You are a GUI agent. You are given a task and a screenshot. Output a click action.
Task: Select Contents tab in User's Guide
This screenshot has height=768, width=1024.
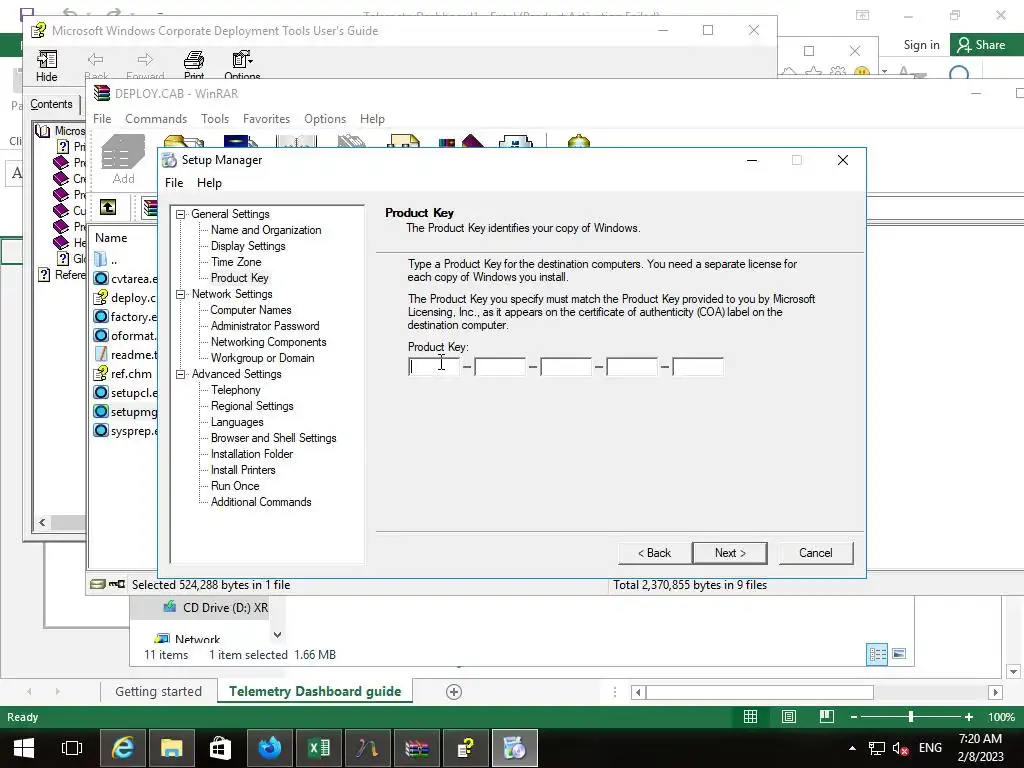(x=52, y=104)
